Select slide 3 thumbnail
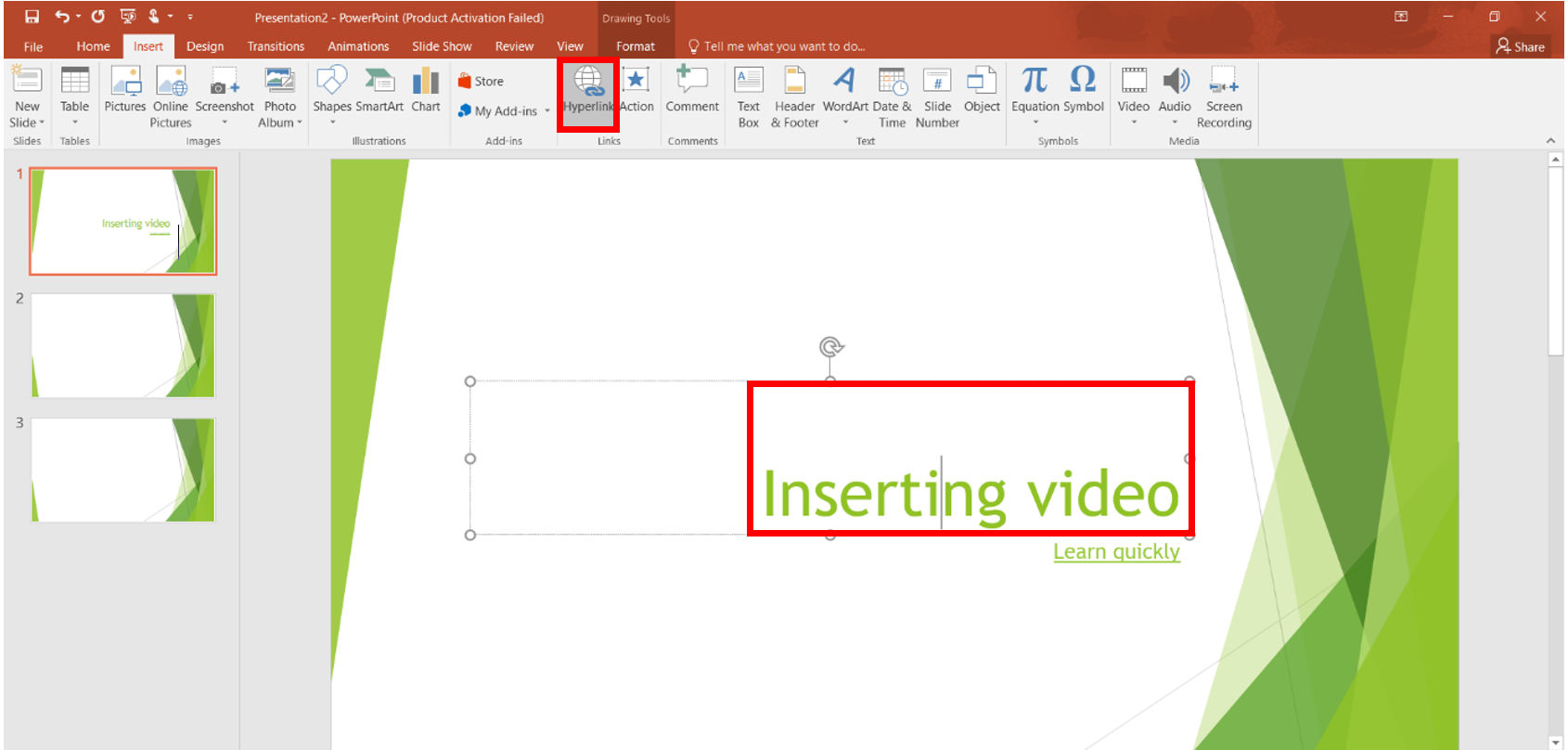The image size is (1568, 750). 123,470
